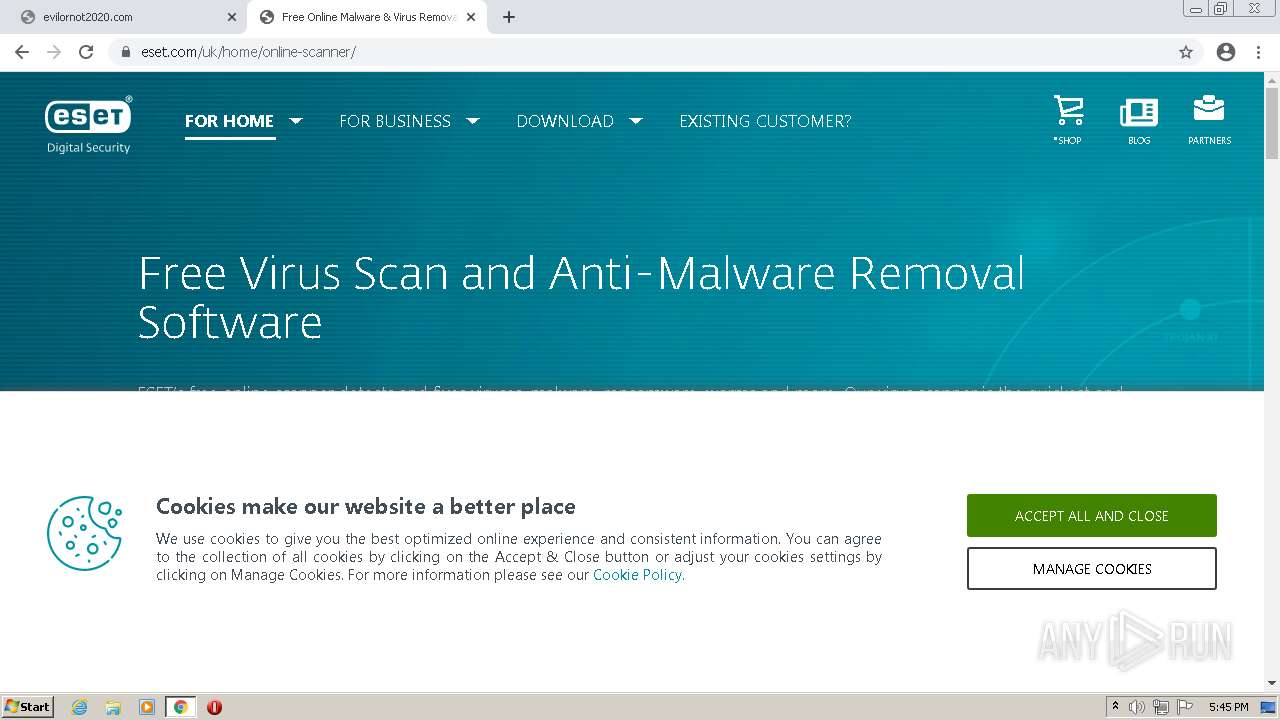Open the media player taskbar icon
Image resolution: width=1280 pixels, height=720 pixels.
[x=147, y=707]
